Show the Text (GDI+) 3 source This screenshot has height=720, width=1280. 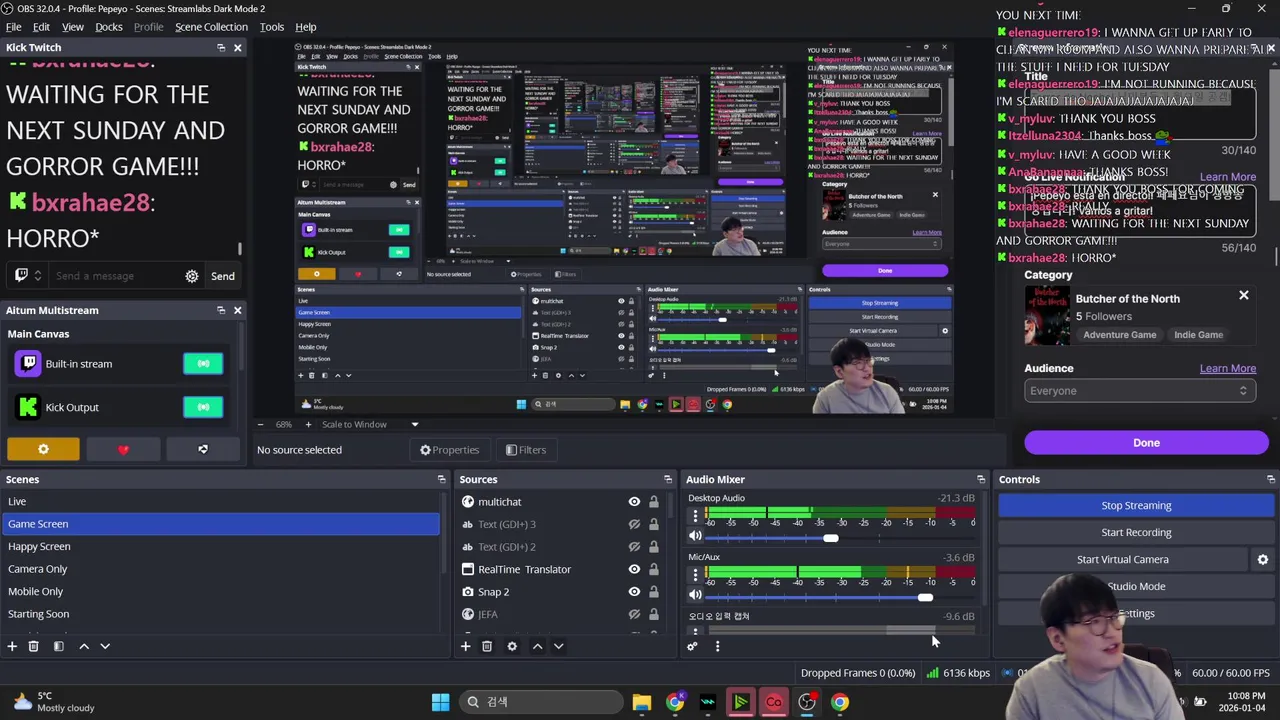click(x=634, y=524)
